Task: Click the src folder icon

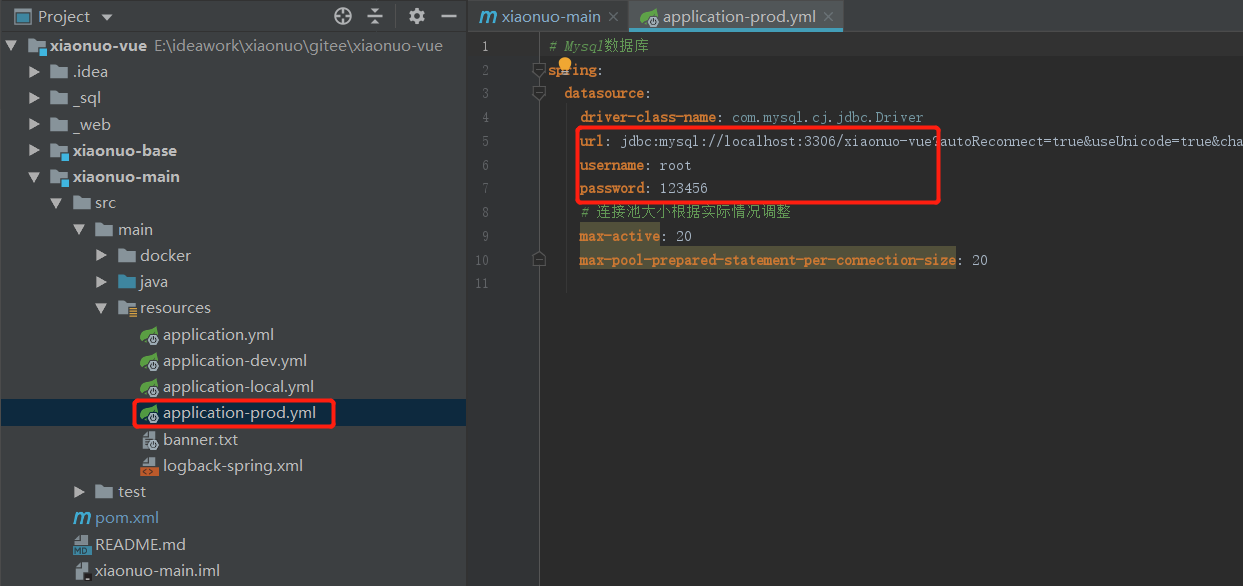Action: (82, 203)
